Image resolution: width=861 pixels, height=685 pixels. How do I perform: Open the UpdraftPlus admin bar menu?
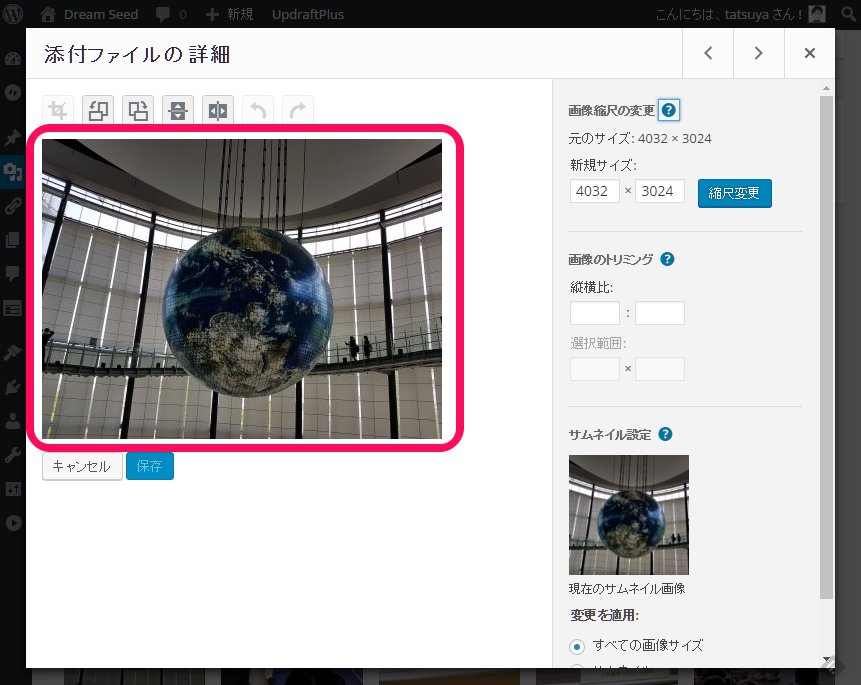click(308, 14)
